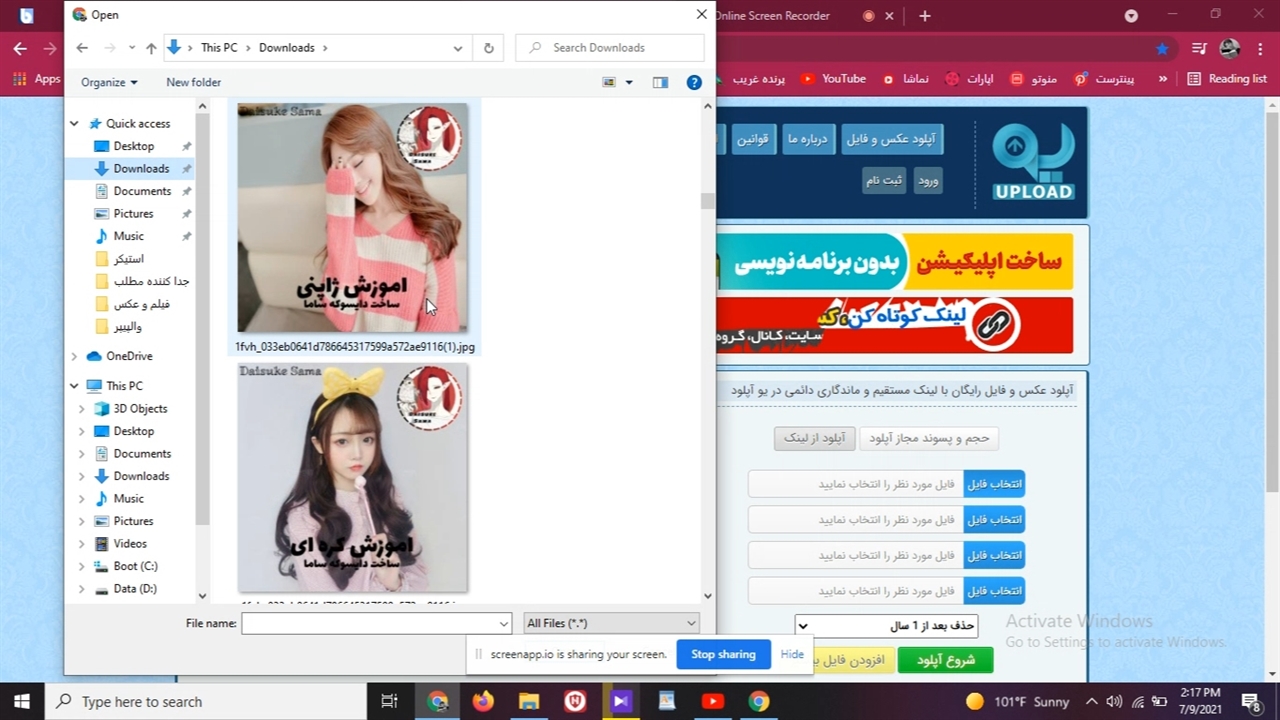Open the change view dropdown arrow

pyautogui.click(x=629, y=83)
